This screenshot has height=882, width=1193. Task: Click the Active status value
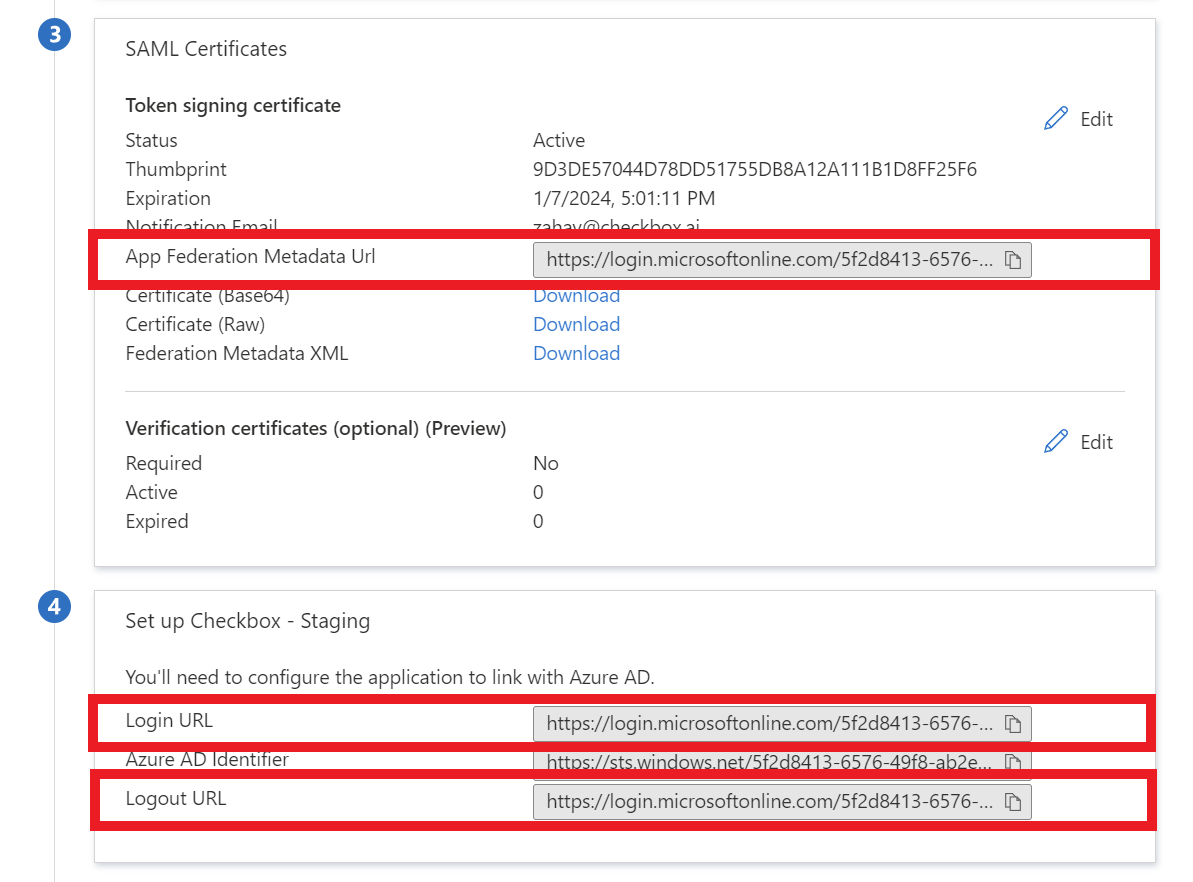coord(559,140)
